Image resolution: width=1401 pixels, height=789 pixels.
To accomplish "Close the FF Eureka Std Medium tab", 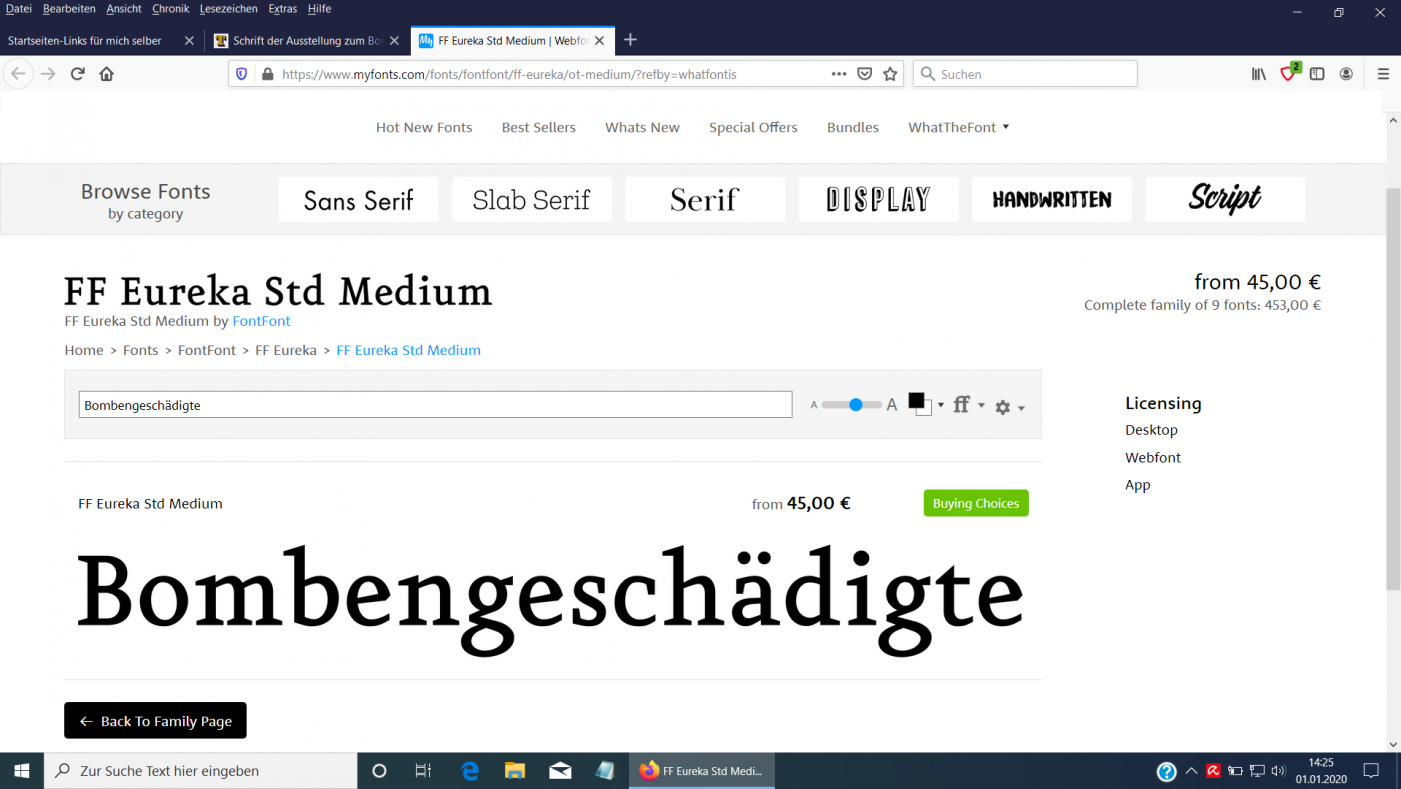I will coord(600,41).
